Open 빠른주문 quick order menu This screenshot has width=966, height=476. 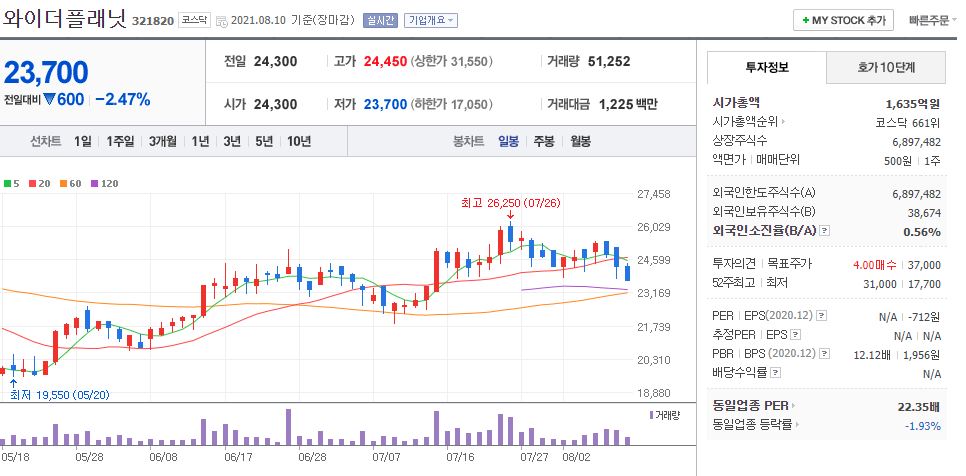coord(934,20)
